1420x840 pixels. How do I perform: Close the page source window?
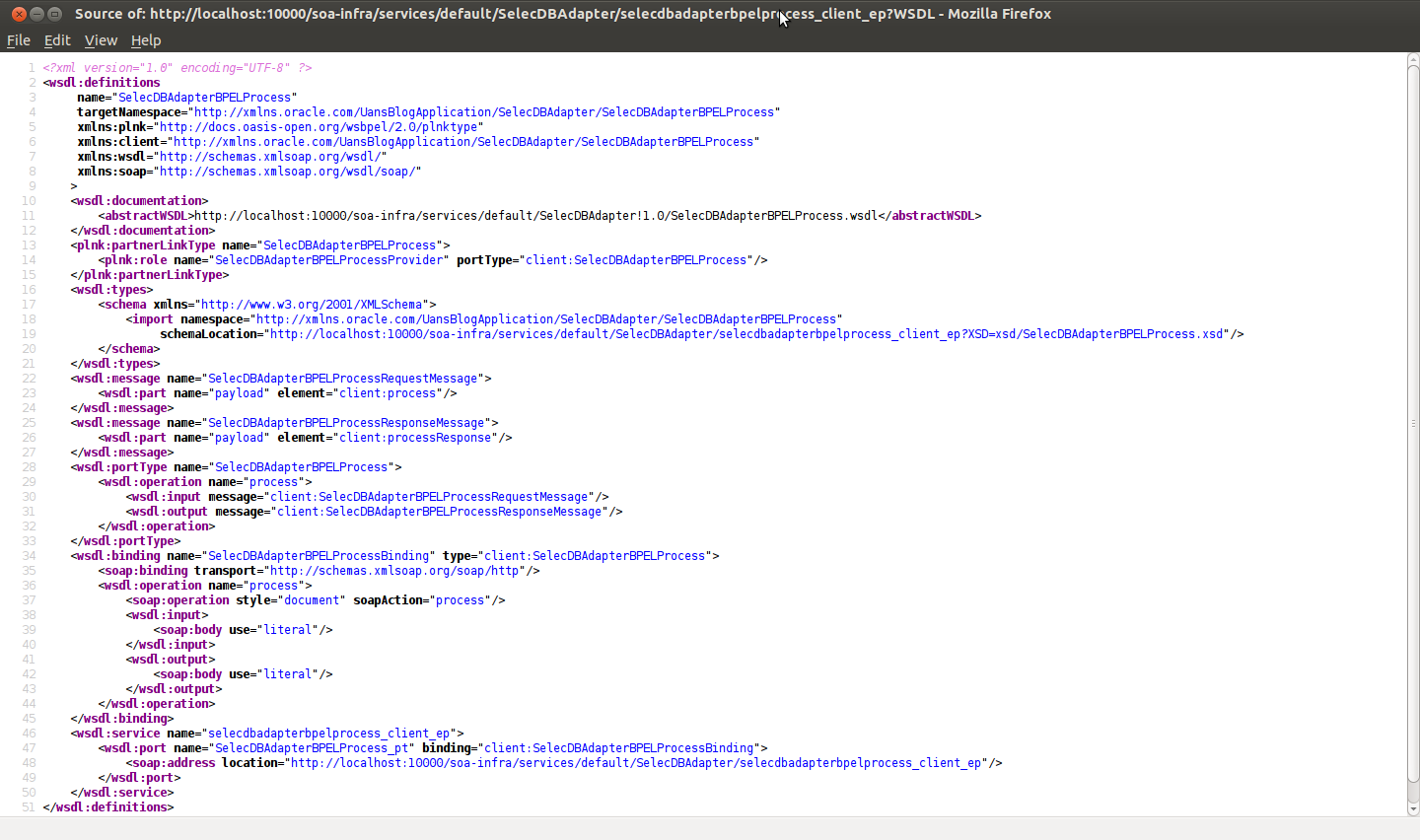click(19, 14)
